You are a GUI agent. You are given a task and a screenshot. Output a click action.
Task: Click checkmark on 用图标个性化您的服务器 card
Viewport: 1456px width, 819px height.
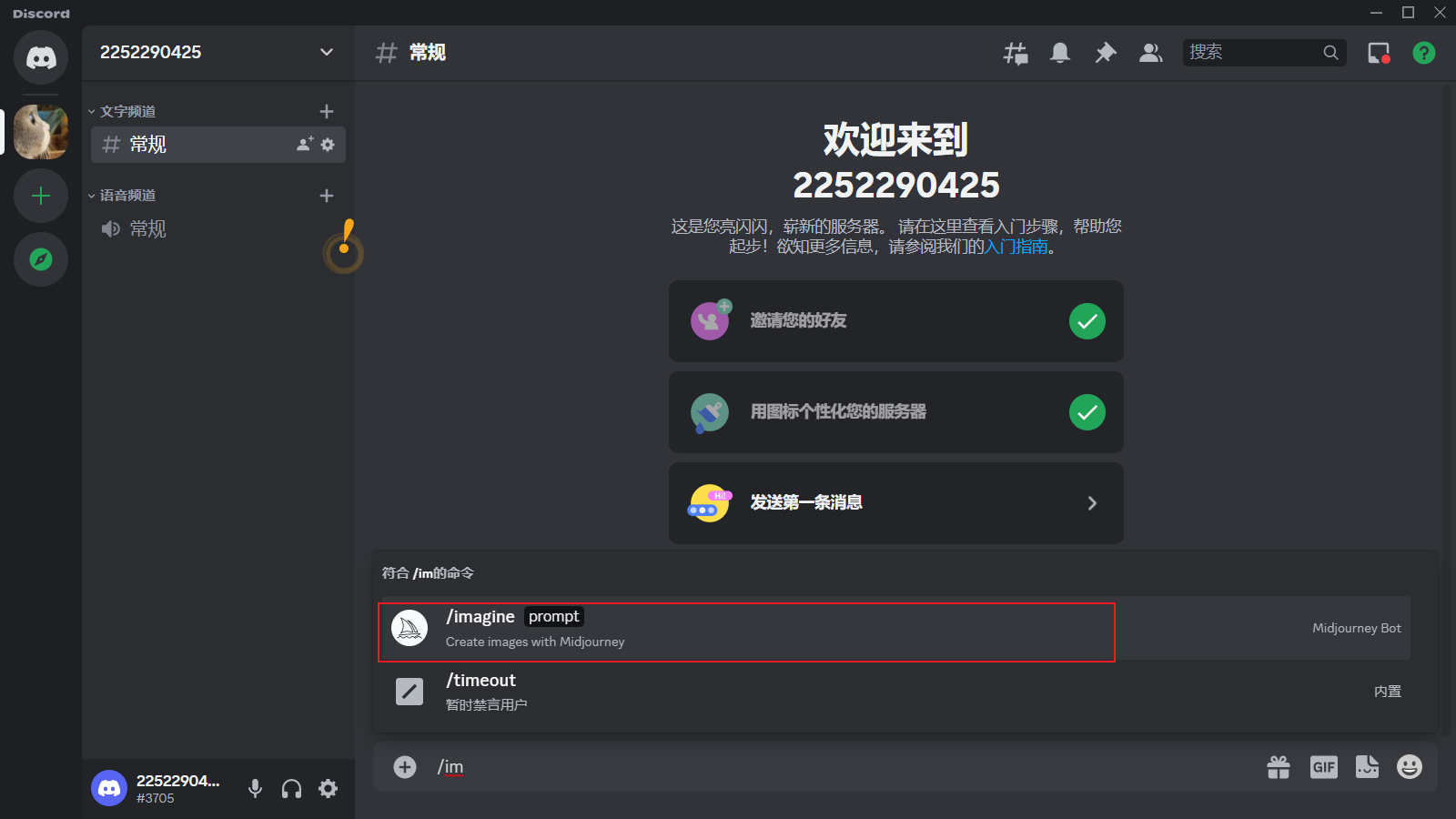[x=1087, y=412]
